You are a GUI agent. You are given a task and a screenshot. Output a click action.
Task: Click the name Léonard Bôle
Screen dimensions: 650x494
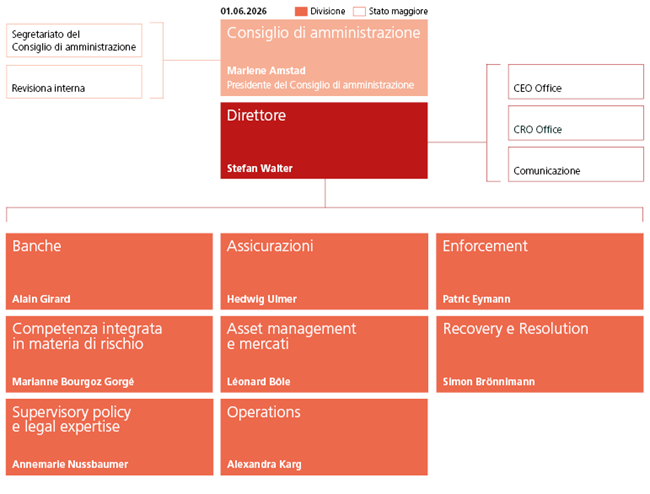pos(258,382)
